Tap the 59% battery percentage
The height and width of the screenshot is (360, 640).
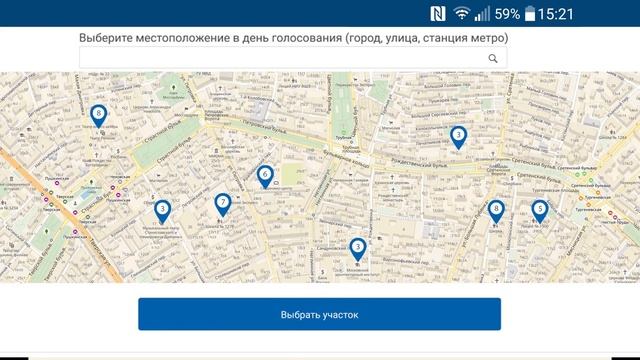coord(507,14)
